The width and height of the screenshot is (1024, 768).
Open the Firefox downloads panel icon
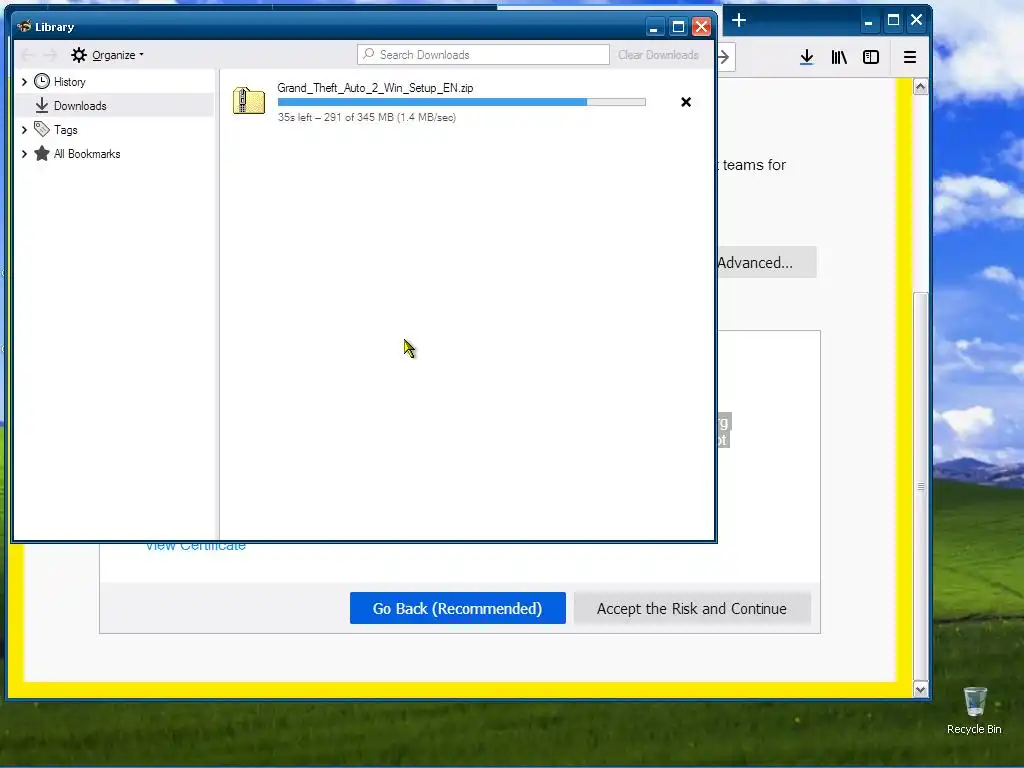coord(807,57)
